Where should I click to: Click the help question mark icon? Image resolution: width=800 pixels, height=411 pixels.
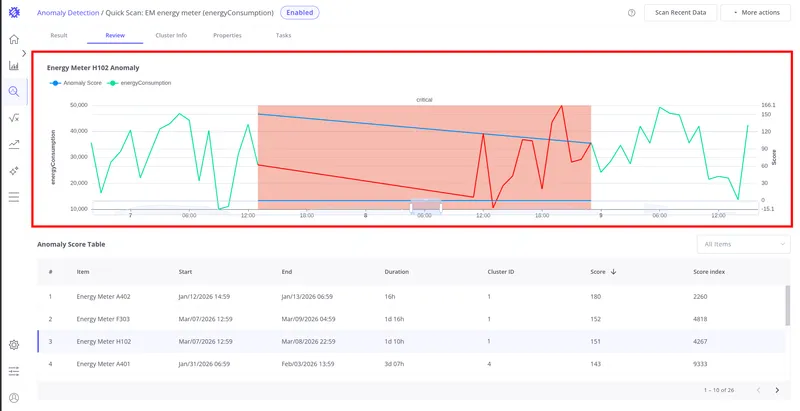tap(632, 13)
